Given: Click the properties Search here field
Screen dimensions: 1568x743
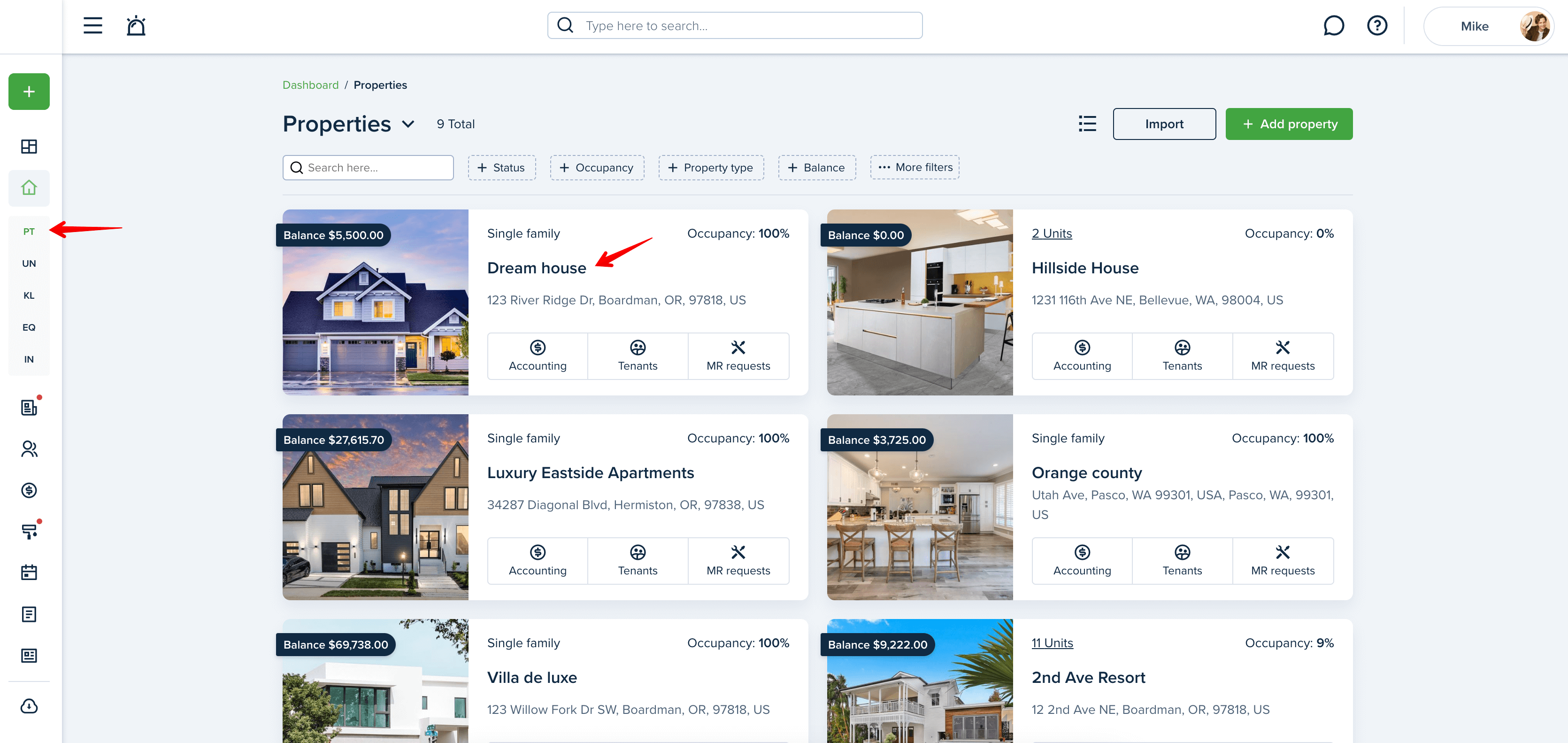Looking at the screenshot, I should [368, 168].
